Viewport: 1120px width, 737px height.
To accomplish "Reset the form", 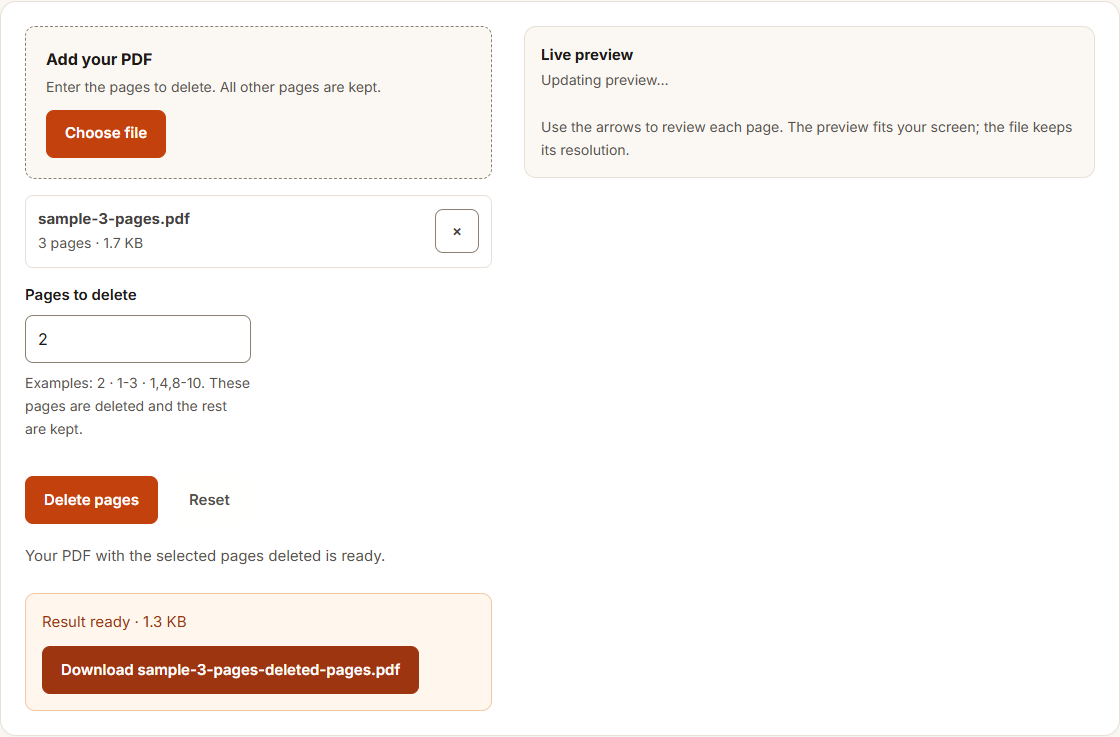I will pos(209,500).
